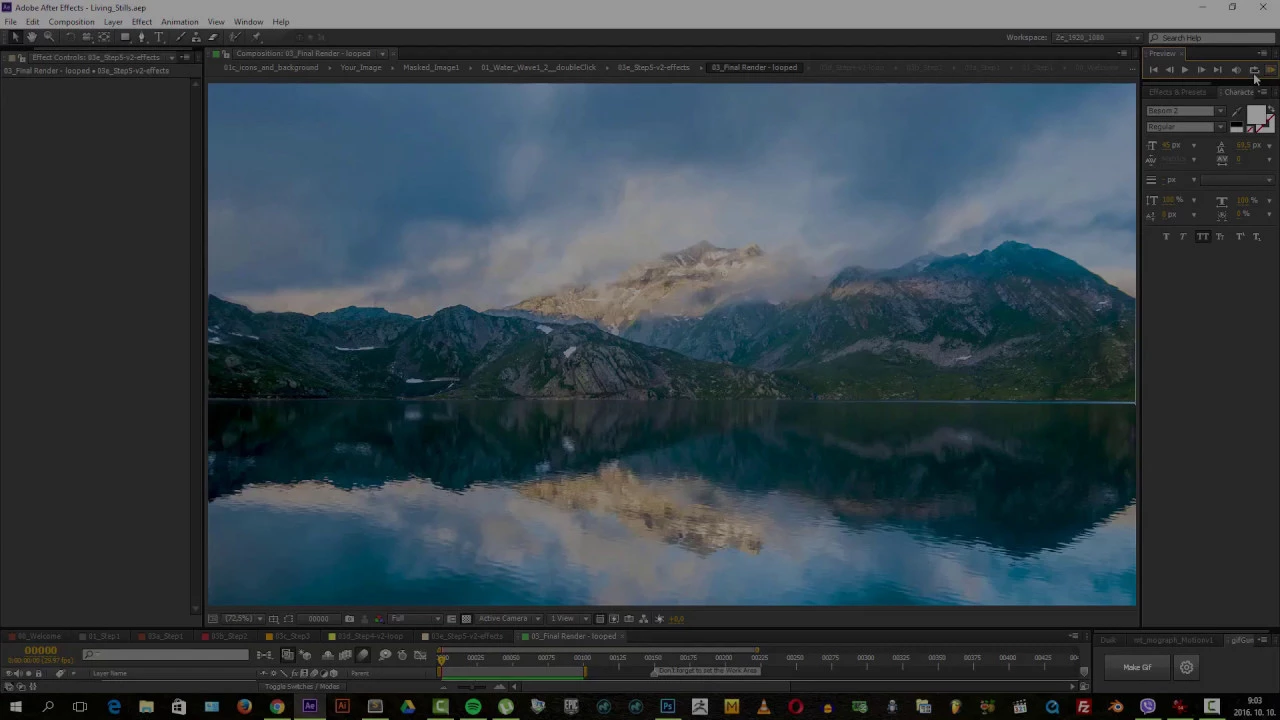Open the Character panel menu
This screenshot has width=1280, height=720.
pyautogui.click(x=1262, y=92)
